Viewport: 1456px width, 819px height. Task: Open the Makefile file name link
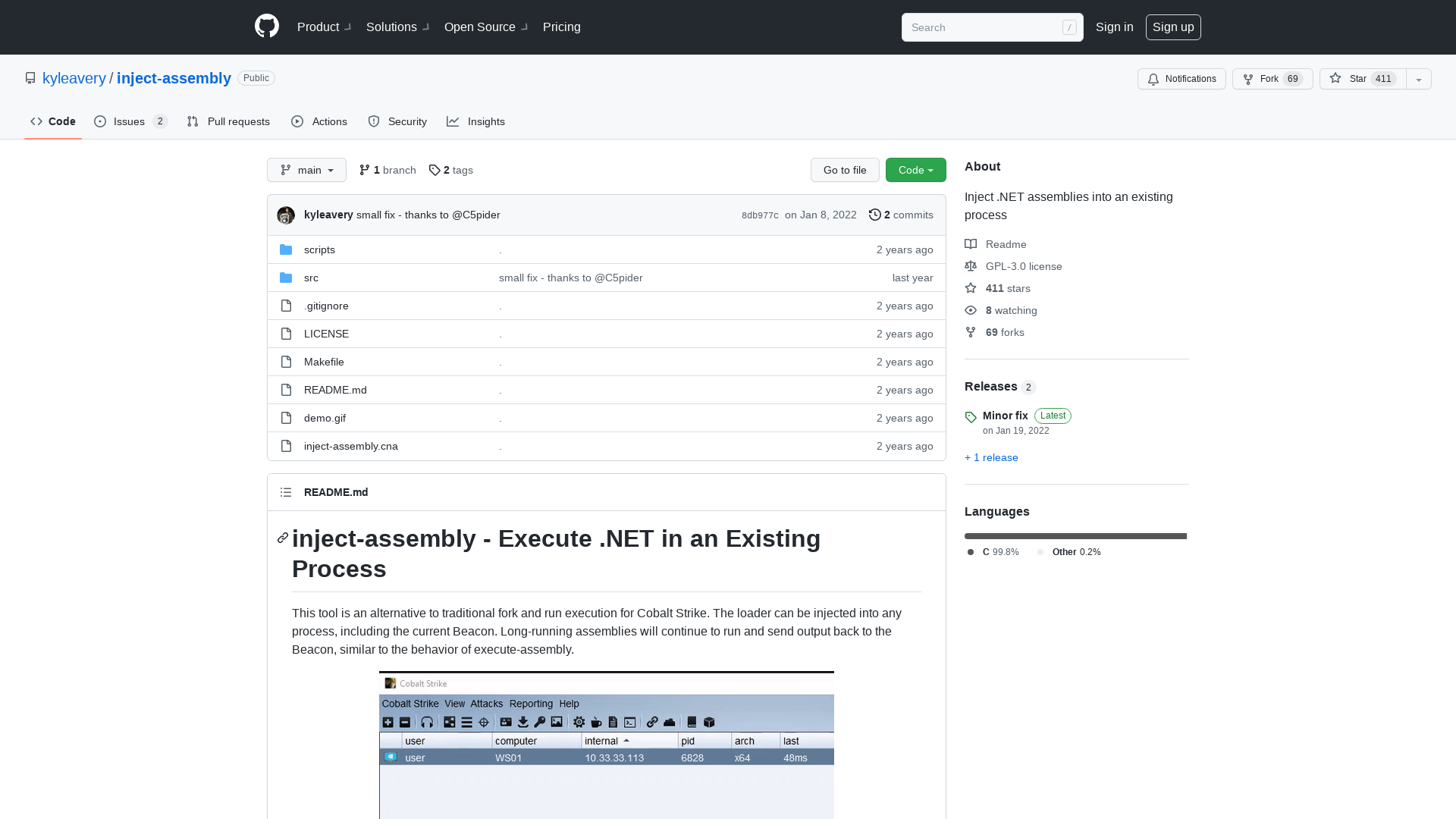pos(324,362)
